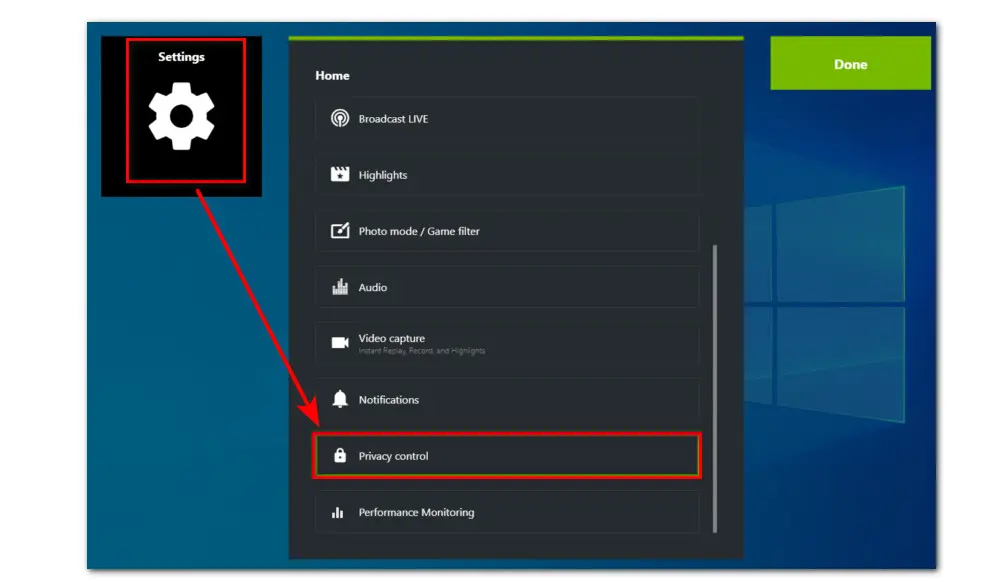Click the settings list vertical scrollbar
This screenshot has height=580, width=1000.
coord(714,388)
